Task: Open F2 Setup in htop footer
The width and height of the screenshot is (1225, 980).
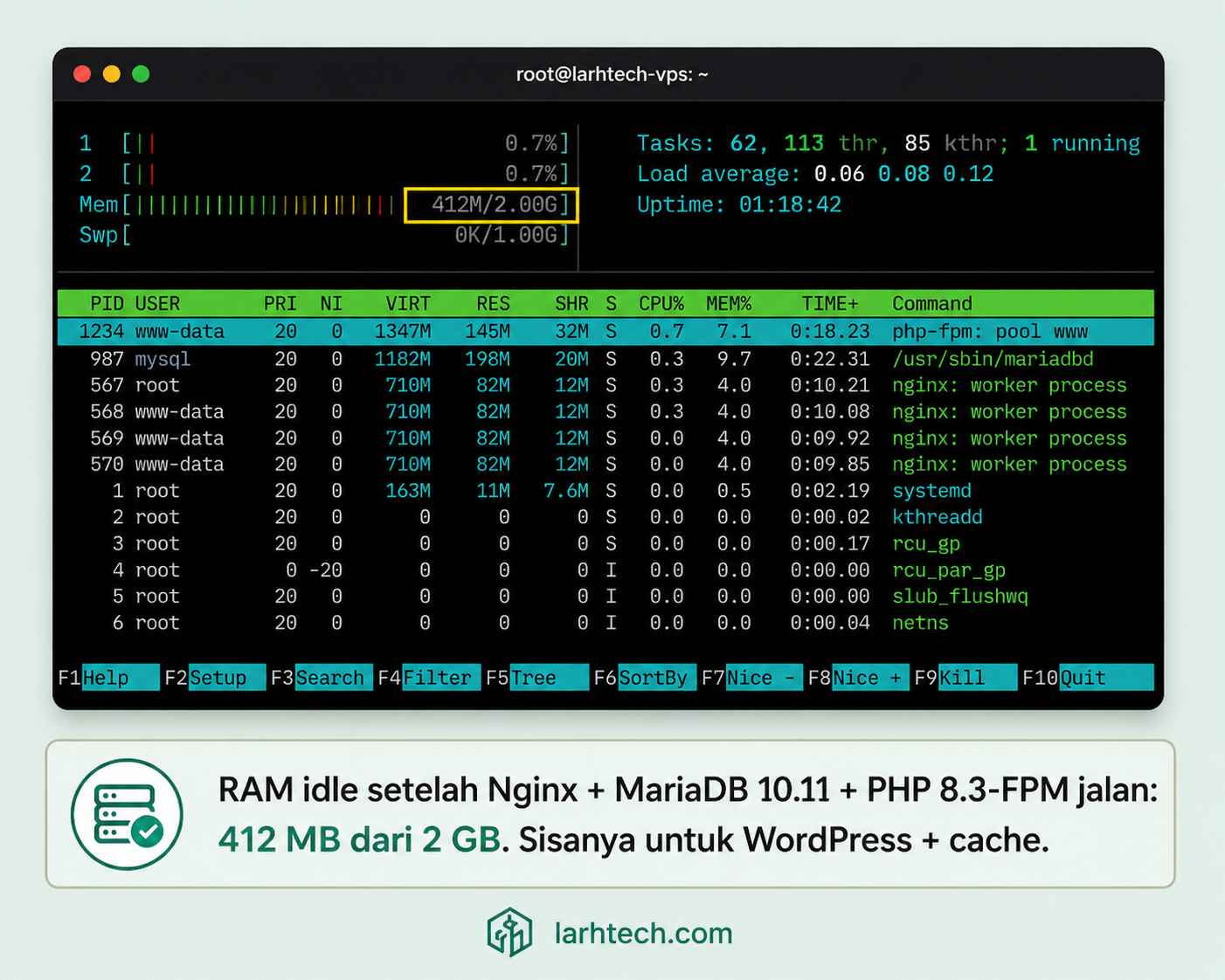Action: pos(214,678)
